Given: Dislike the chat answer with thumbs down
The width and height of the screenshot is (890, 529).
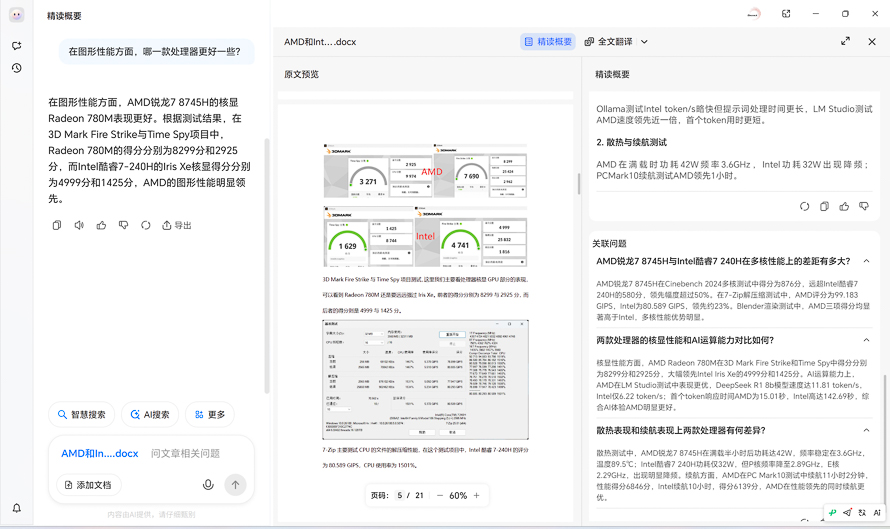Looking at the screenshot, I should tap(123, 225).
